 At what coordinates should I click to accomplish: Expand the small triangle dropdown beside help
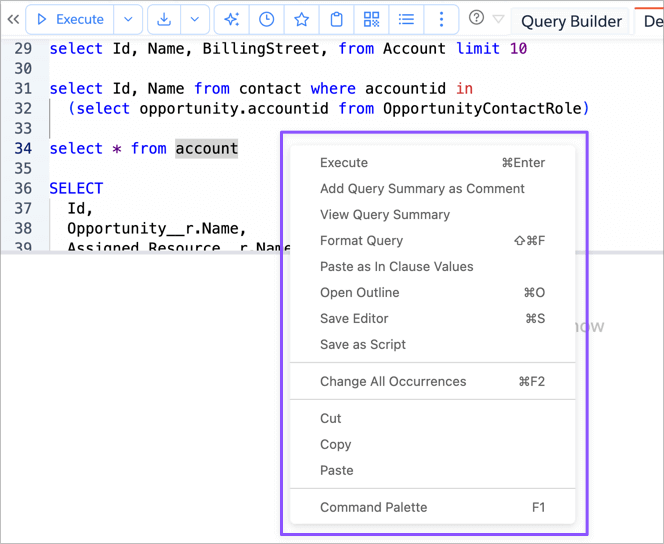(498, 19)
